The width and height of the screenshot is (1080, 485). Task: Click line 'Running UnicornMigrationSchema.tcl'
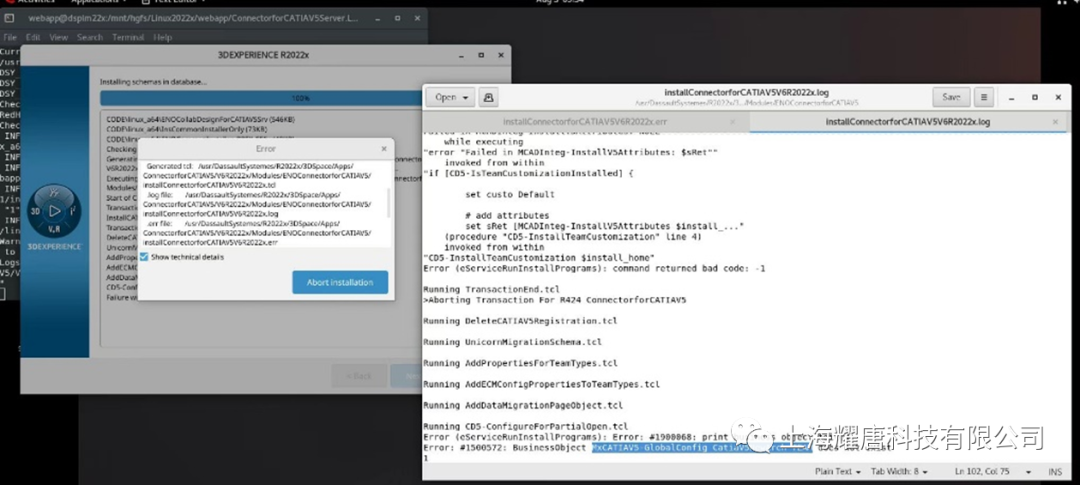point(512,342)
